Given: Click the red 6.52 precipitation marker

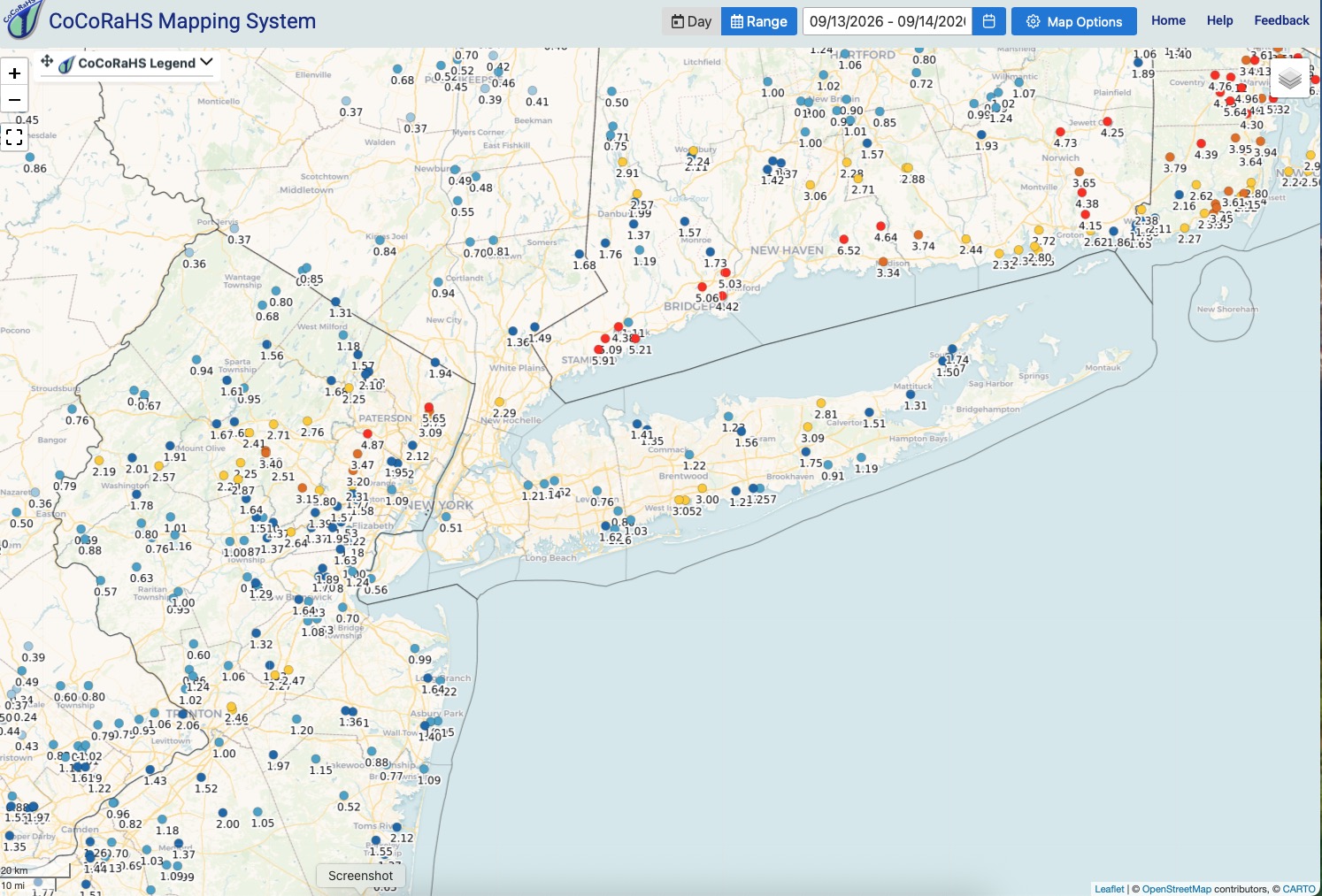Looking at the screenshot, I should 844,240.
